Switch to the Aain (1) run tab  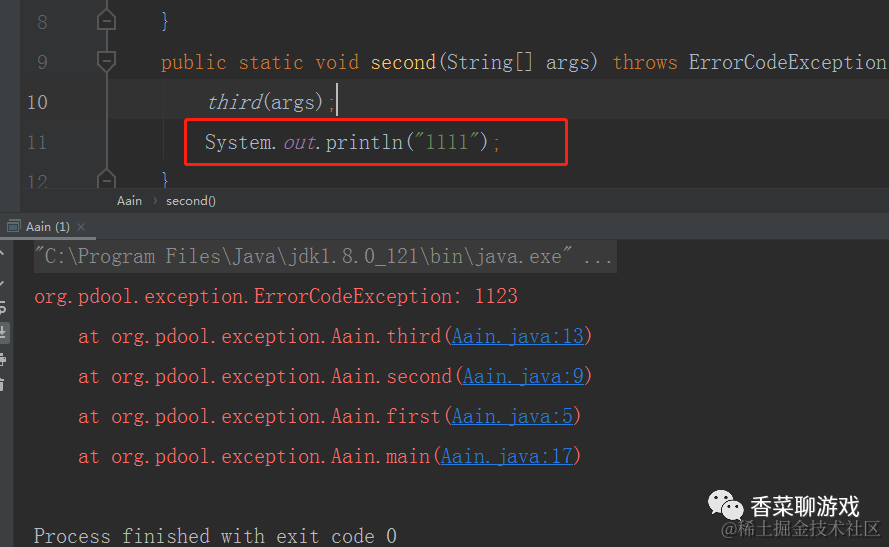pyautogui.click(x=48, y=227)
